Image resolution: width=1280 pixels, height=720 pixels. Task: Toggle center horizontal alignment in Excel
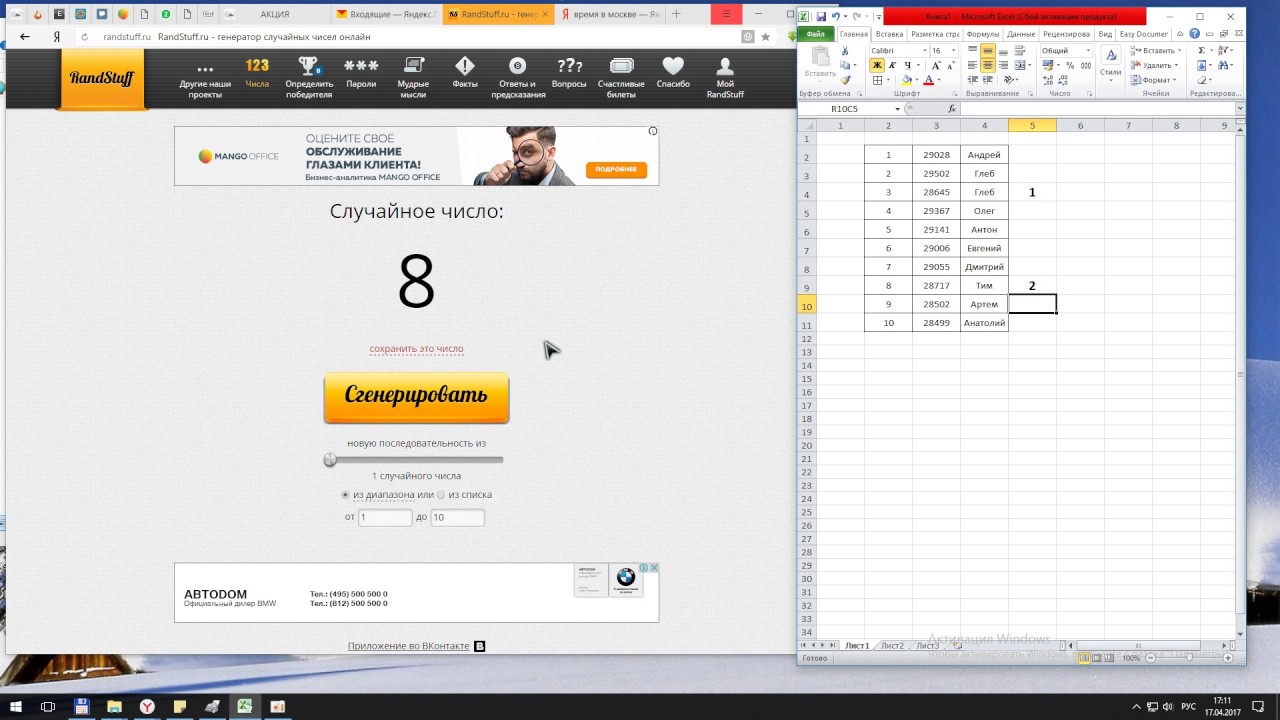click(988, 65)
